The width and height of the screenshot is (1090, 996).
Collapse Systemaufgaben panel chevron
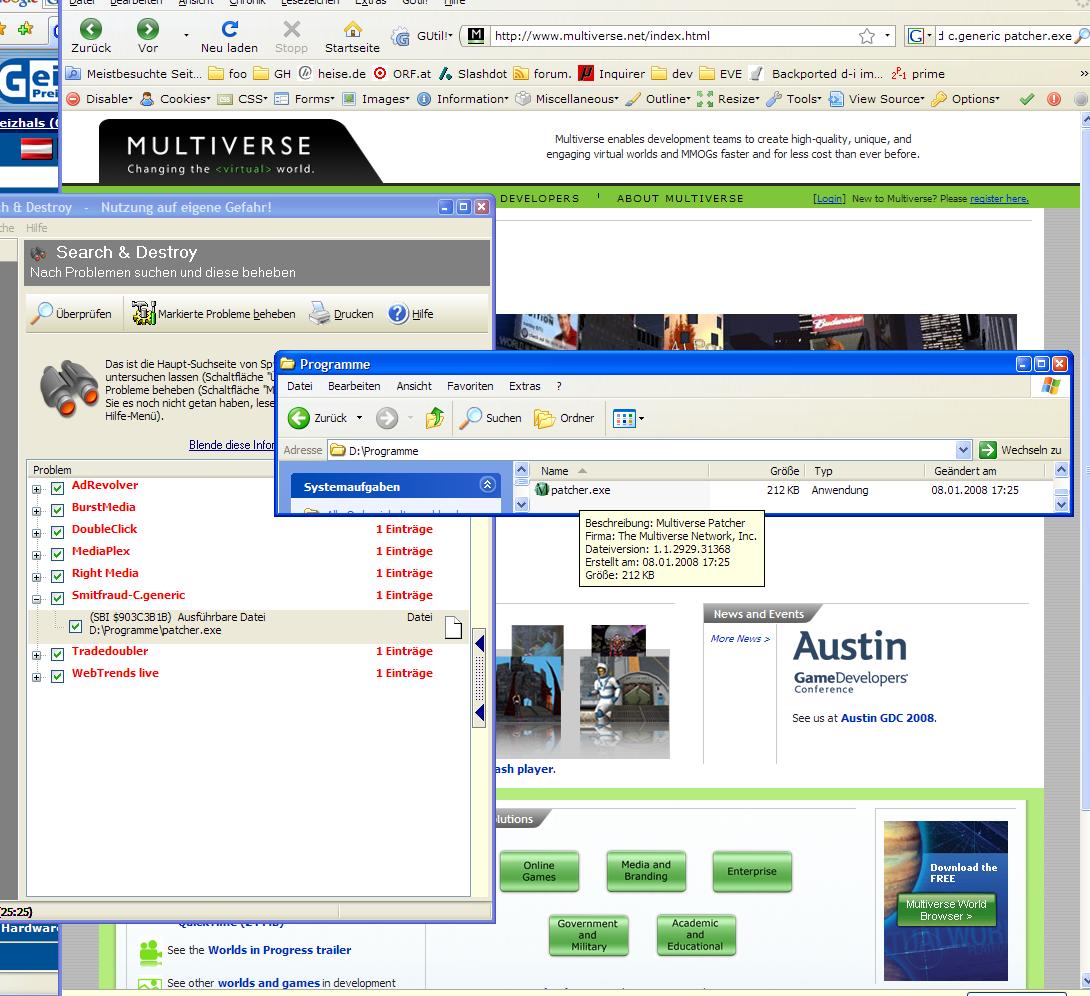tap(487, 485)
